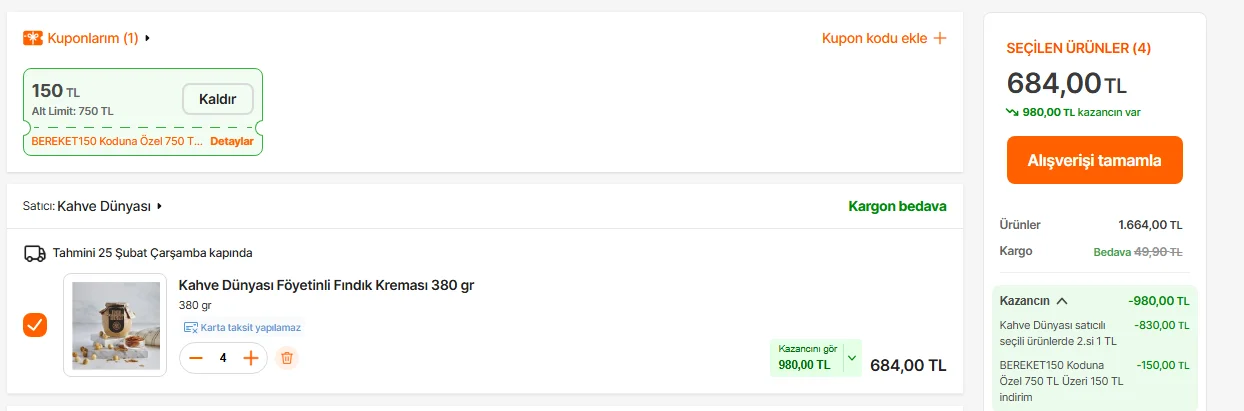Click the plus icon beside Kupon kodu ekle

click(x=939, y=39)
